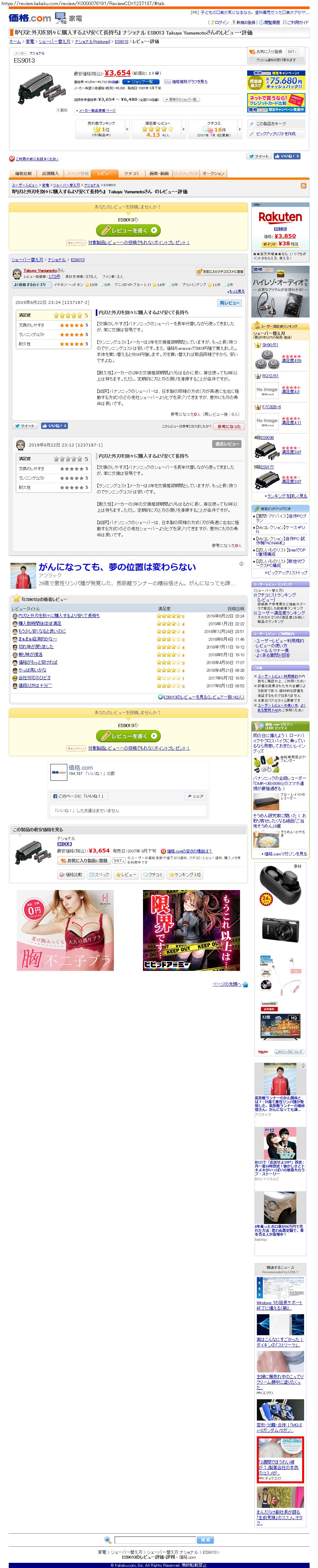Open the RSS feed icon
This screenshot has height=1568, width=318.
[303, 186]
